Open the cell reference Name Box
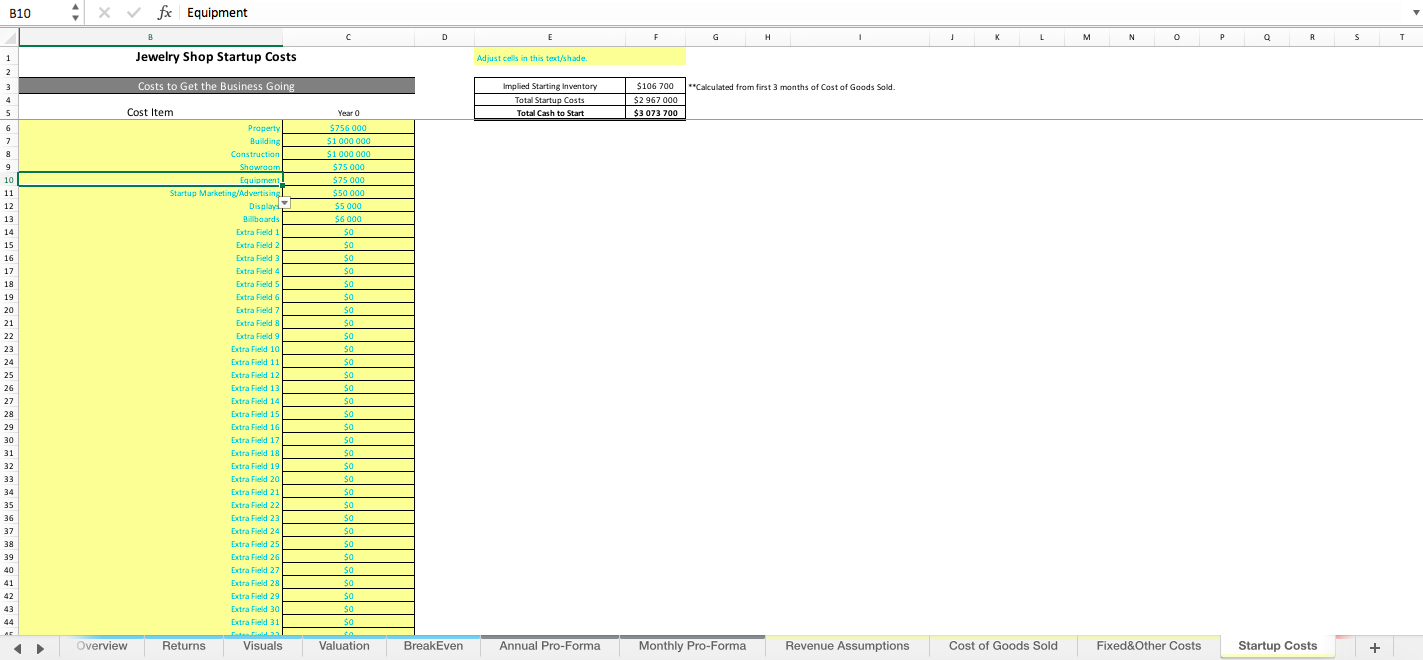 [30, 12]
